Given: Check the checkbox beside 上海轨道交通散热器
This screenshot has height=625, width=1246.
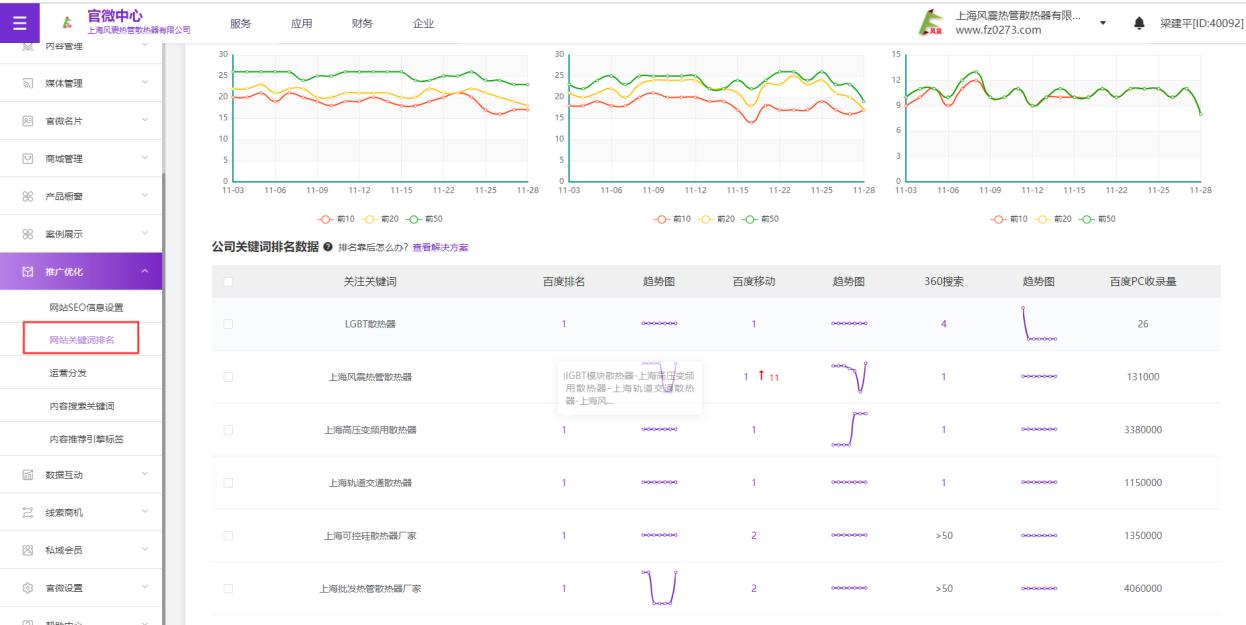Looking at the screenshot, I should pos(228,483).
